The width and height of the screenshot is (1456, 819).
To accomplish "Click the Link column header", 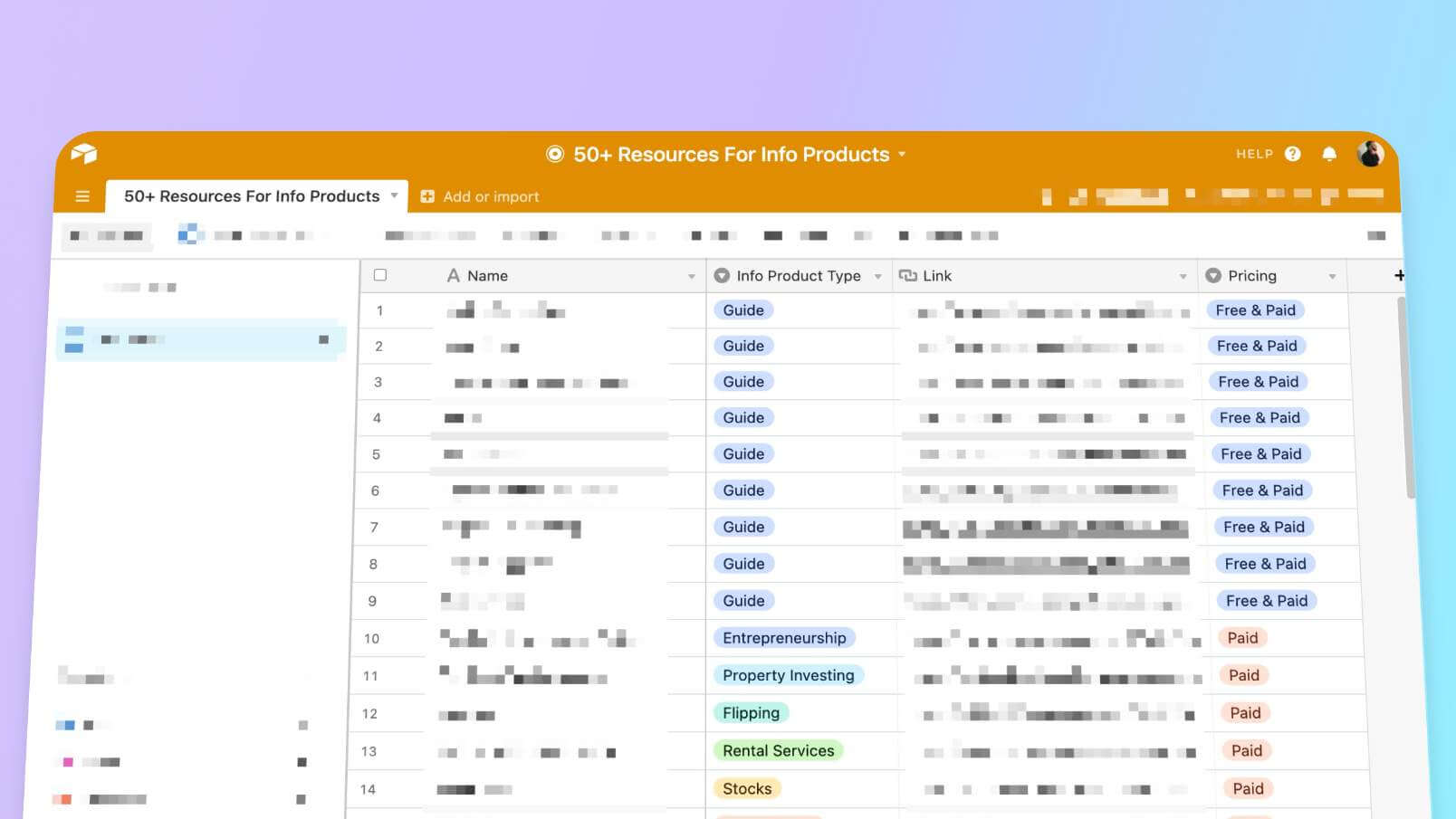I will 1045,276.
